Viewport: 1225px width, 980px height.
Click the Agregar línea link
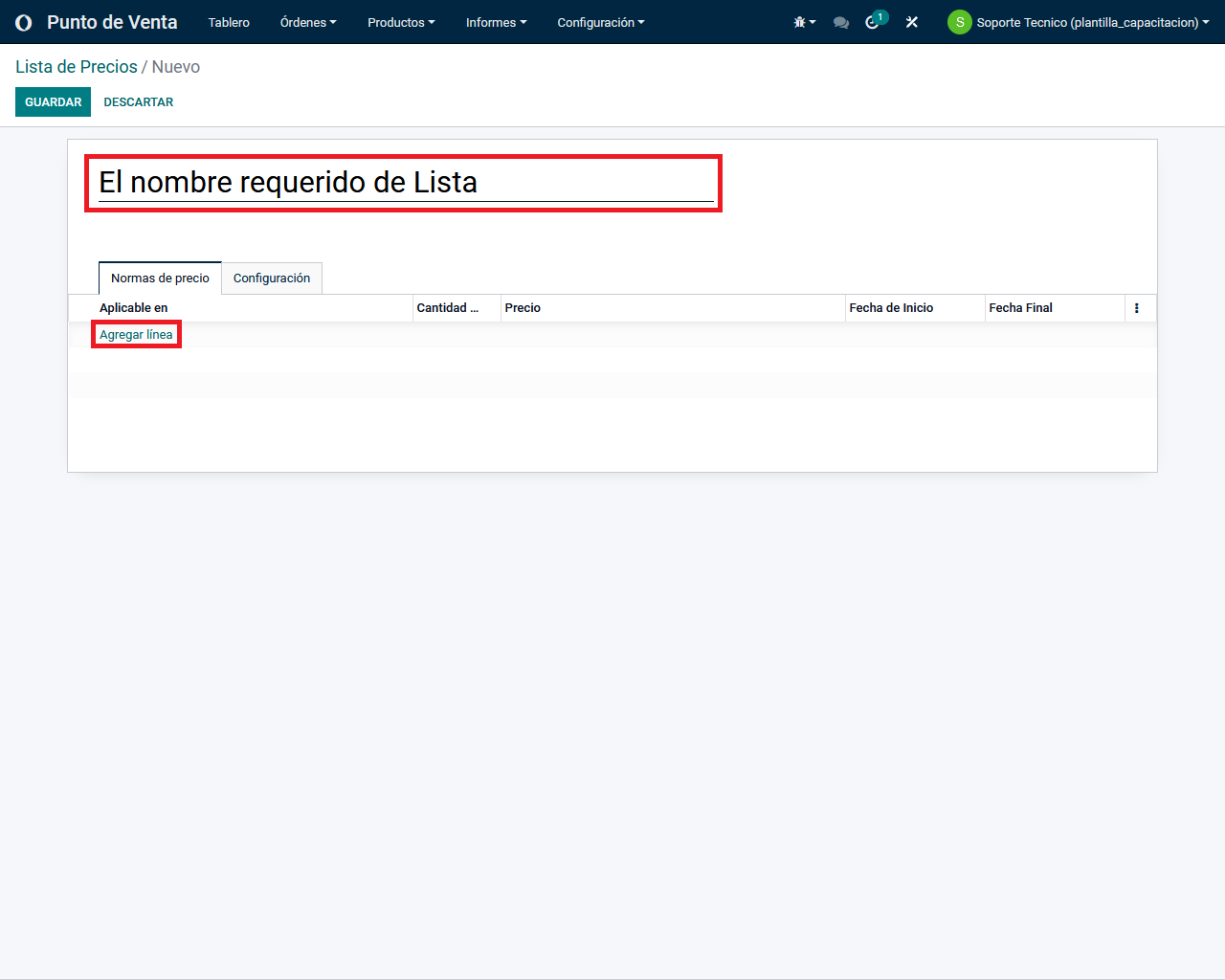coord(136,335)
